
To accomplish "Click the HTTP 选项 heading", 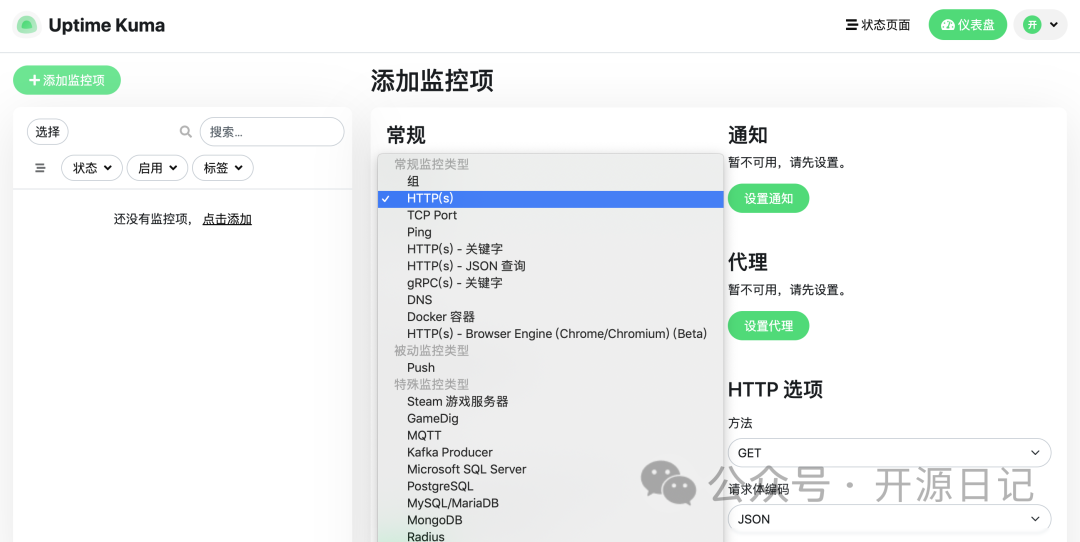I will (775, 390).
